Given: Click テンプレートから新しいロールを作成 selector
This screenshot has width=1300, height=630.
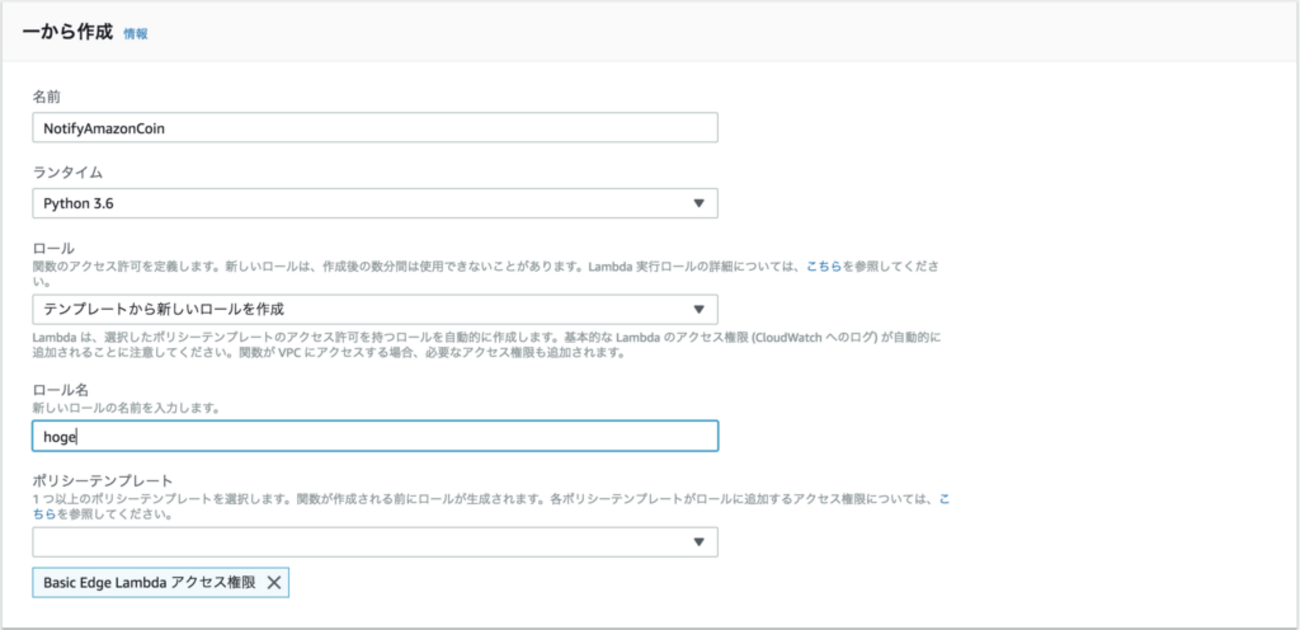Looking at the screenshot, I should coord(200,310).
